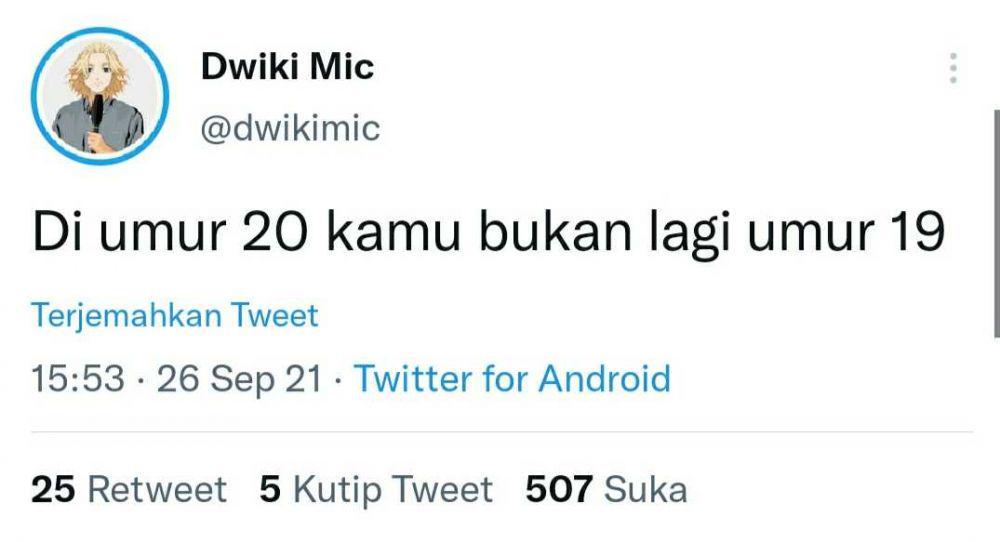Viewport: 1000px width, 542px height.
Task: Click the 15:53 timestamp
Action: click(x=77, y=378)
